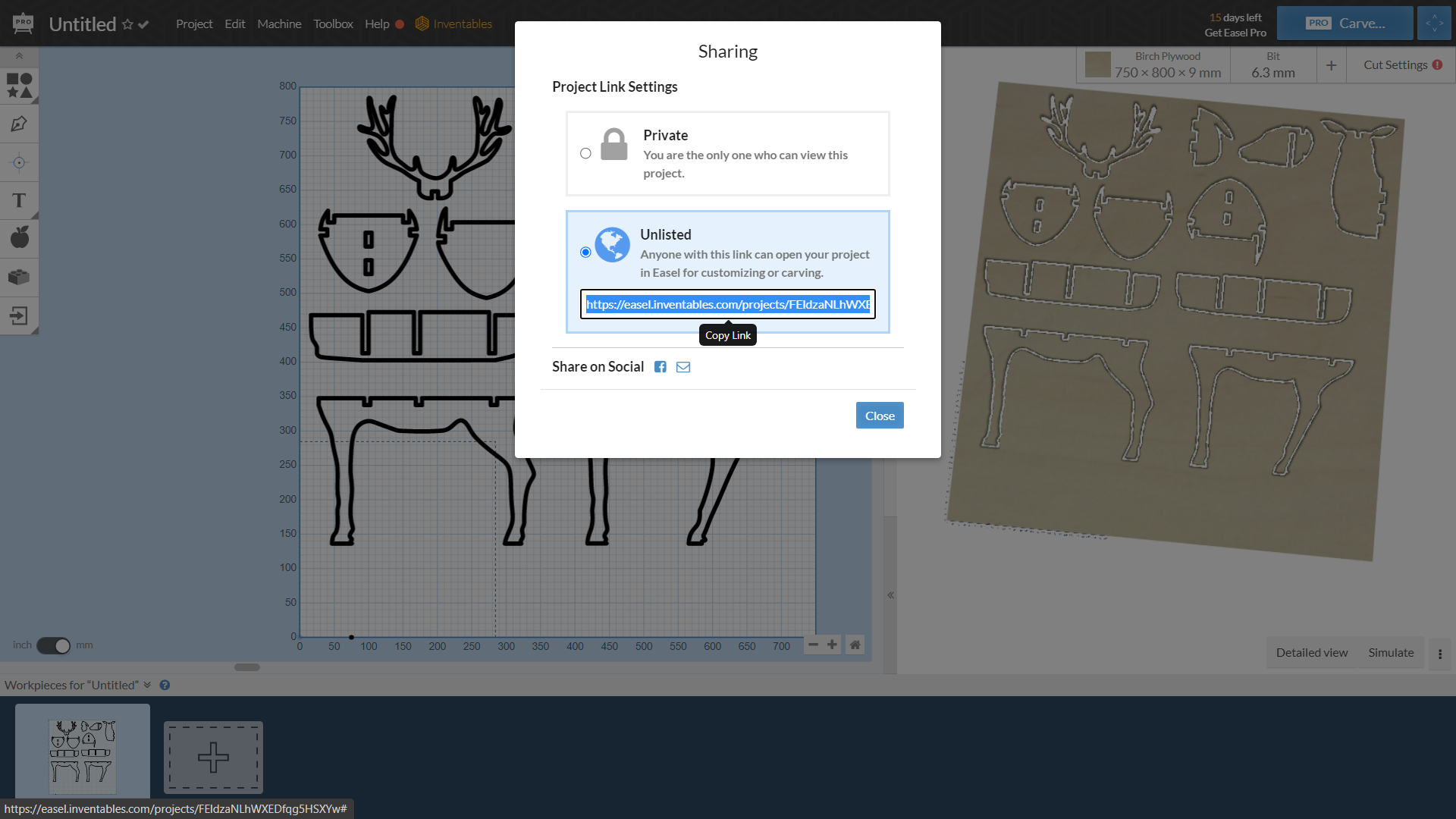
Task: Click the Copy Link button
Action: coord(727,334)
